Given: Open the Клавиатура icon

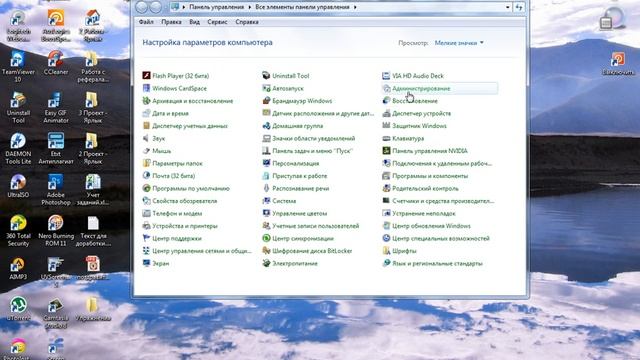Looking at the screenshot, I should pyautogui.click(x=386, y=138).
